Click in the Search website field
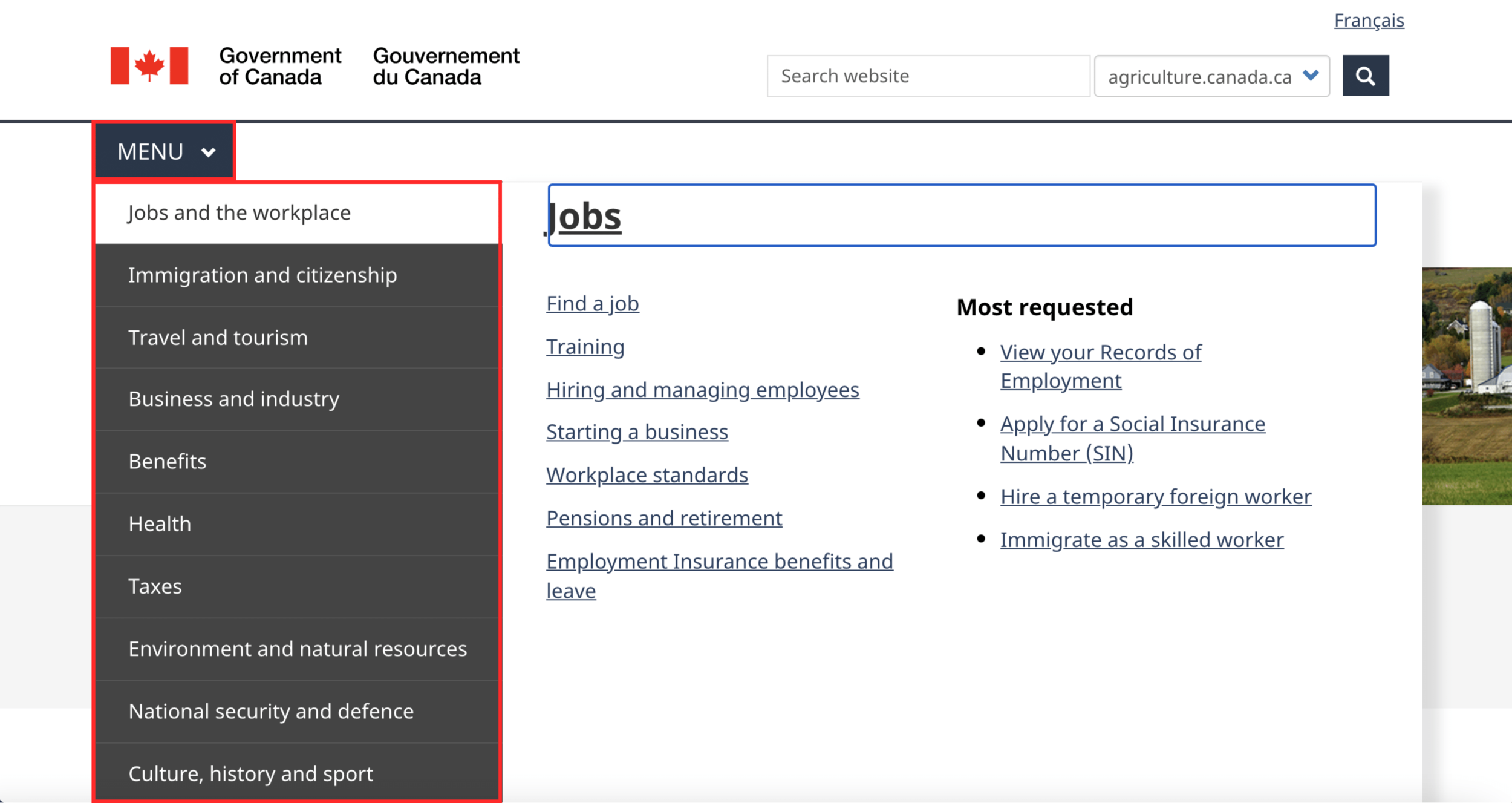The height and width of the screenshot is (803, 1512). (x=928, y=76)
